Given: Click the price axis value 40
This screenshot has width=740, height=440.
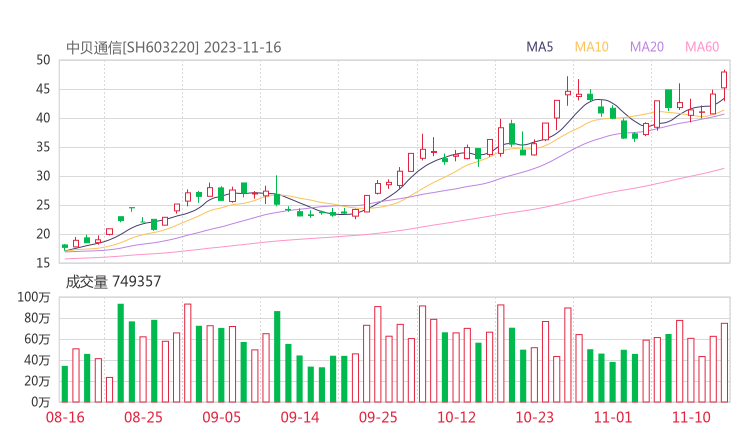Looking at the screenshot, I should (43, 118).
